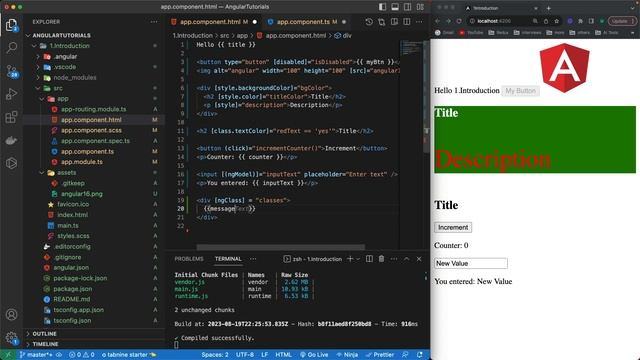The height and width of the screenshot is (360, 640).
Task: Click Go Live in status bar
Action: pos(314,355)
